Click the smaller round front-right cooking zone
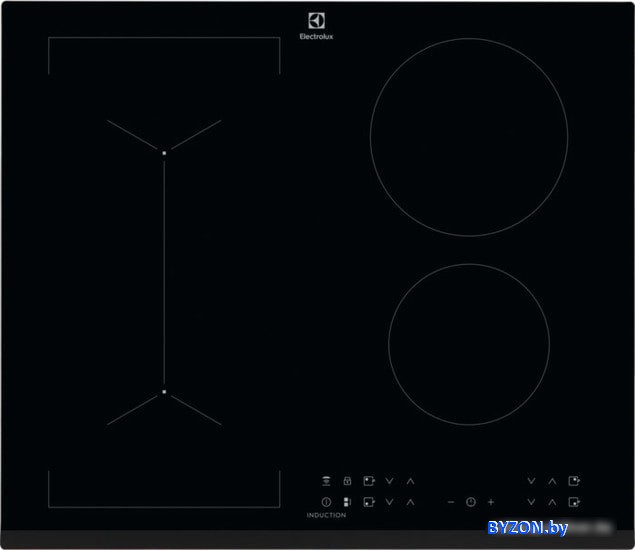Viewport: 635px width, 550px height. click(x=469, y=344)
